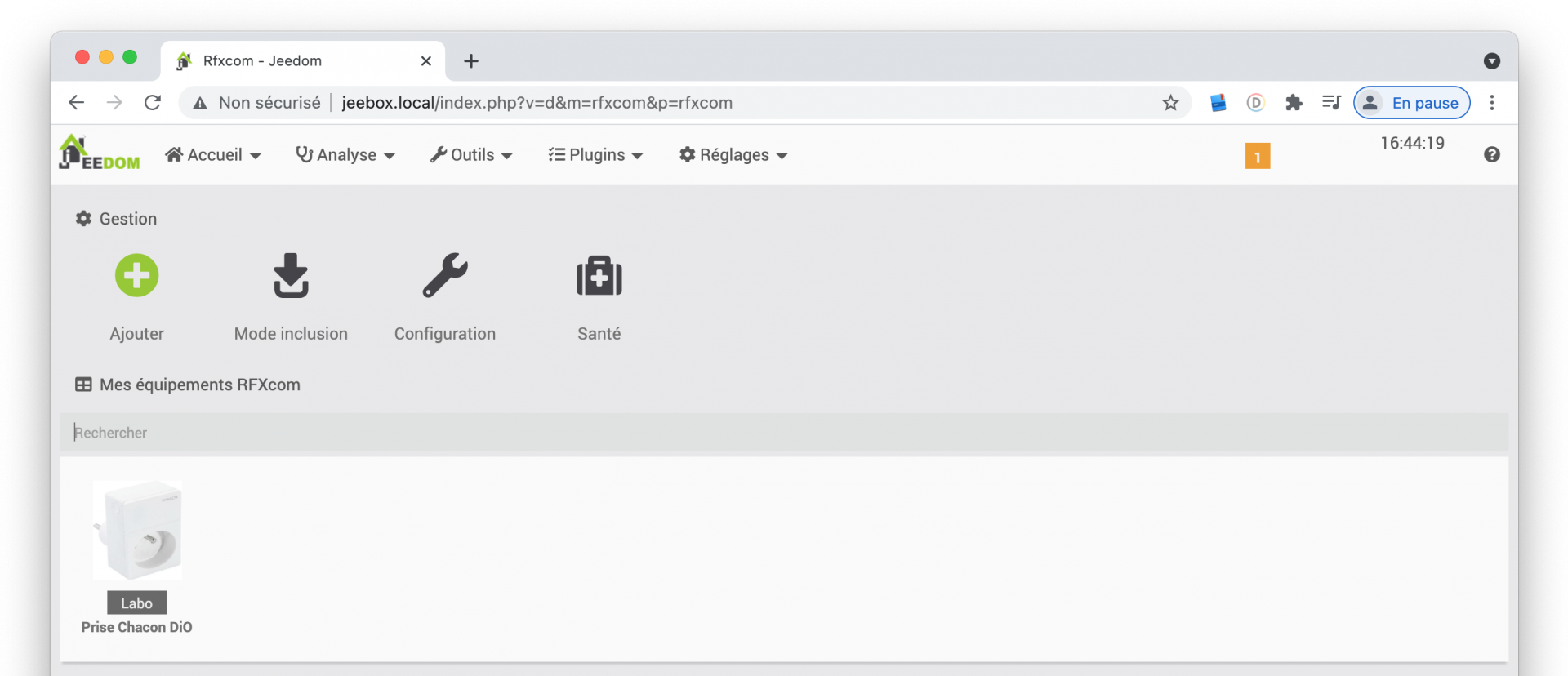
Task: Click the Mode inclusion label
Action: [291, 334]
